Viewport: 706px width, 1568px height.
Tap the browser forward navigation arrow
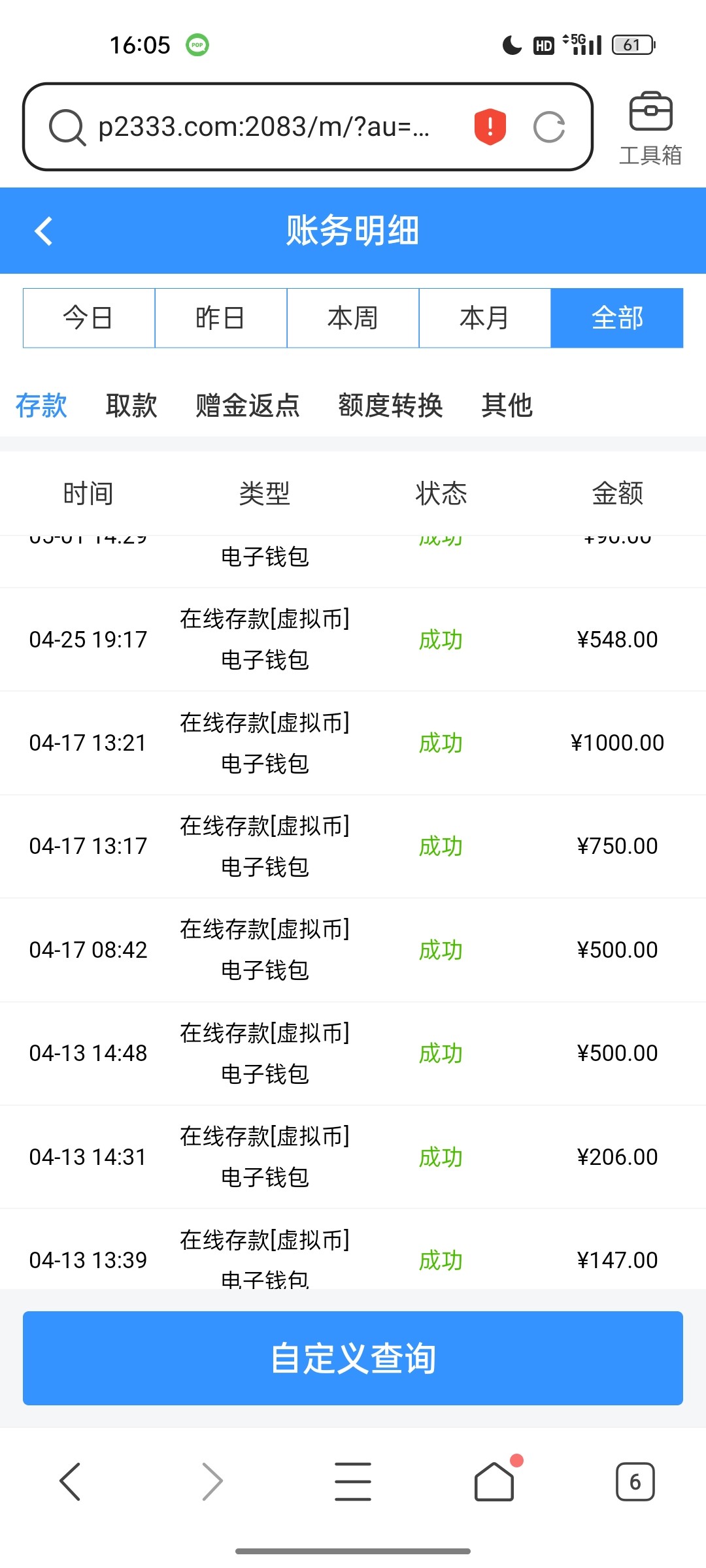(x=212, y=1481)
